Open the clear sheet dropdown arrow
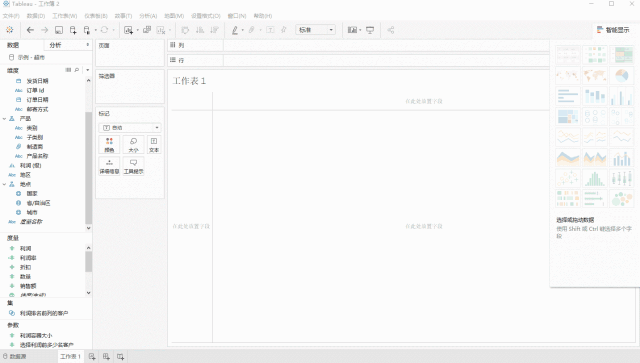Image resolution: width=640 pixels, height=363 pixels. (x=169, y=30)
